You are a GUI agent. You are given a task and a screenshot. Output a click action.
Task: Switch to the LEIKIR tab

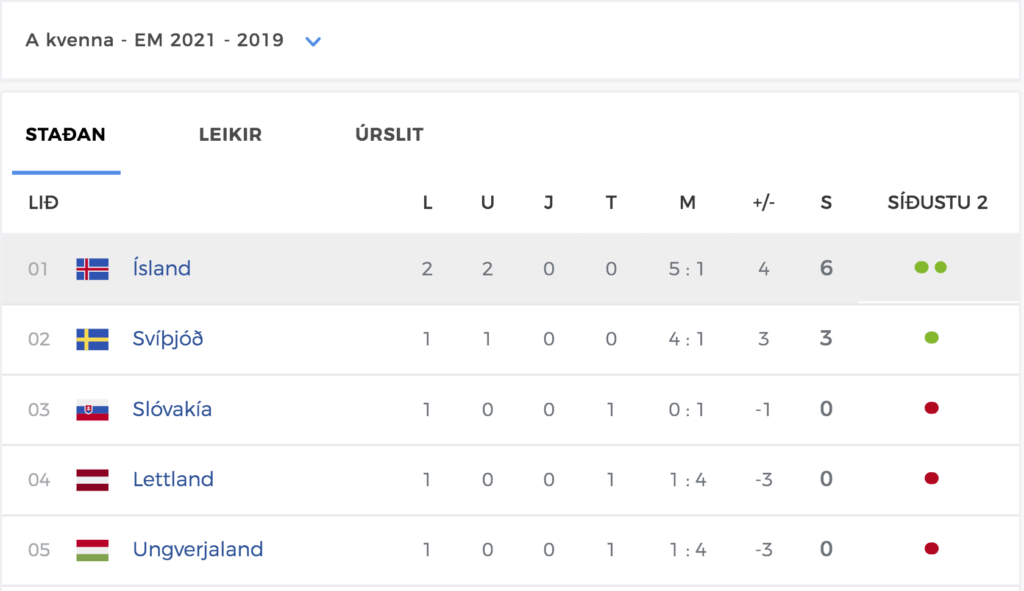point(230,135)
